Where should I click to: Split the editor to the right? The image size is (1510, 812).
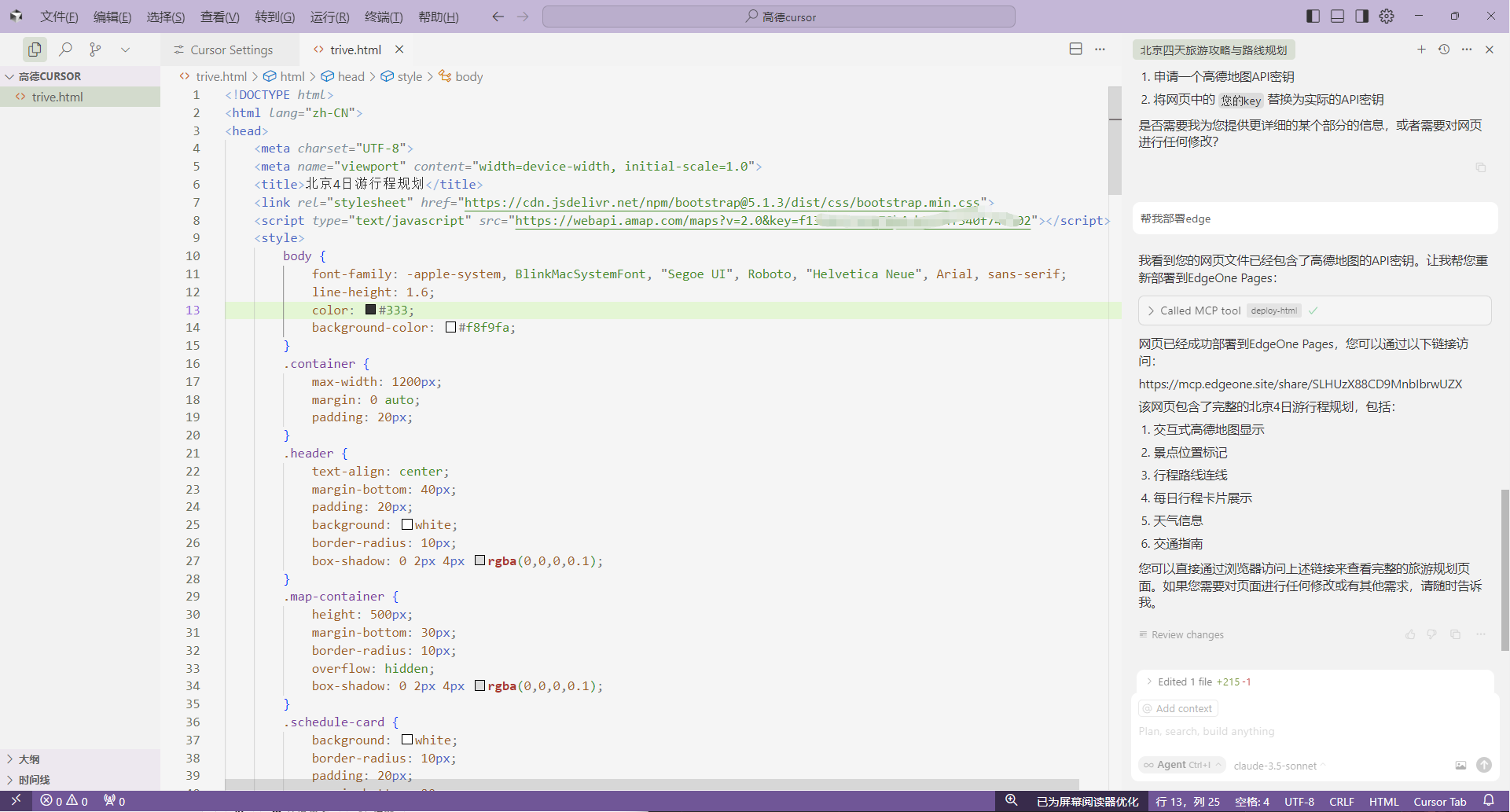click(1075, 49)
